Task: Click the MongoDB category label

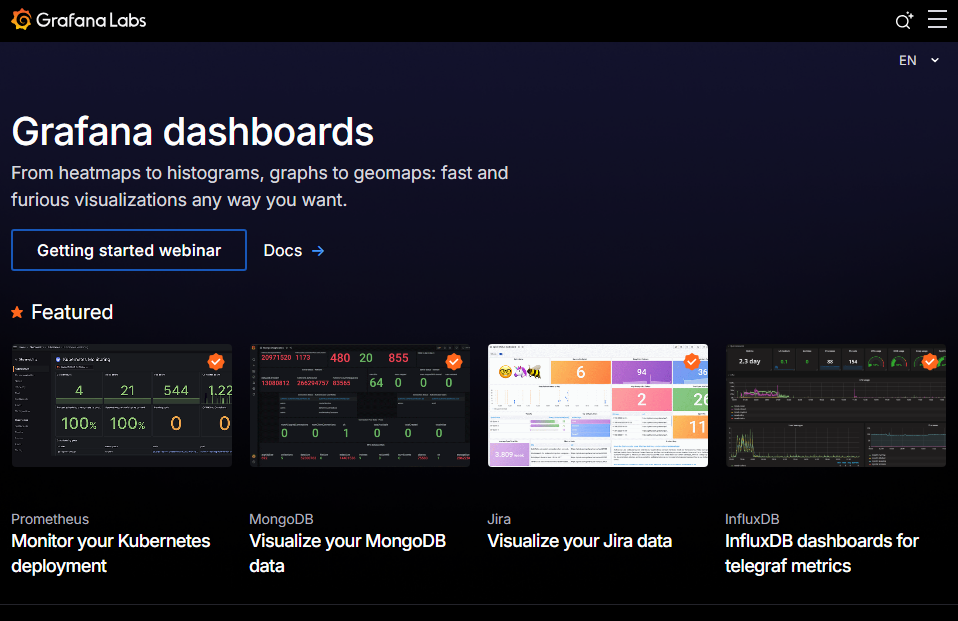Action: pyautogui.click(x=281, y=519)
